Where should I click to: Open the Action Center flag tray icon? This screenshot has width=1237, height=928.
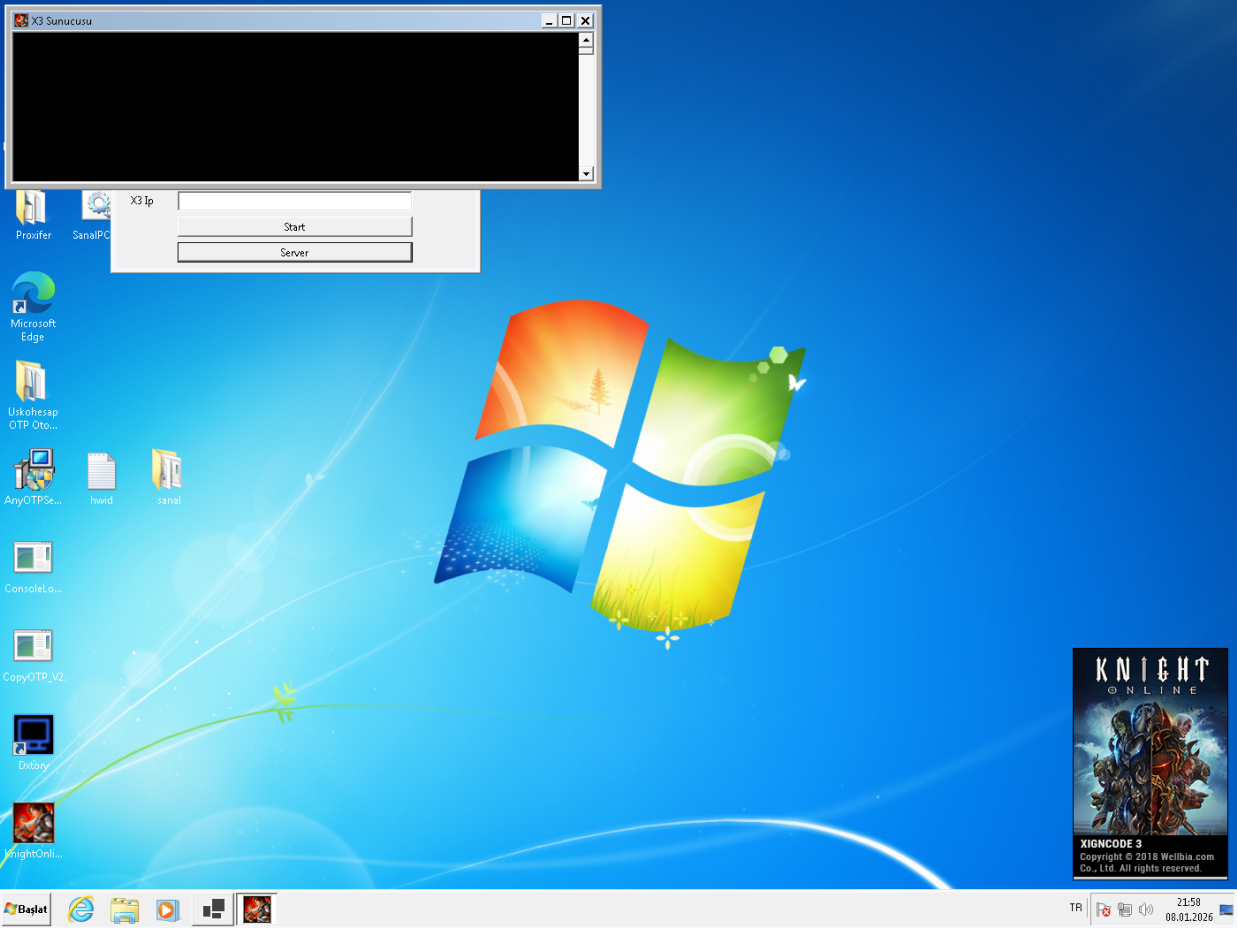coord(1104,910)
